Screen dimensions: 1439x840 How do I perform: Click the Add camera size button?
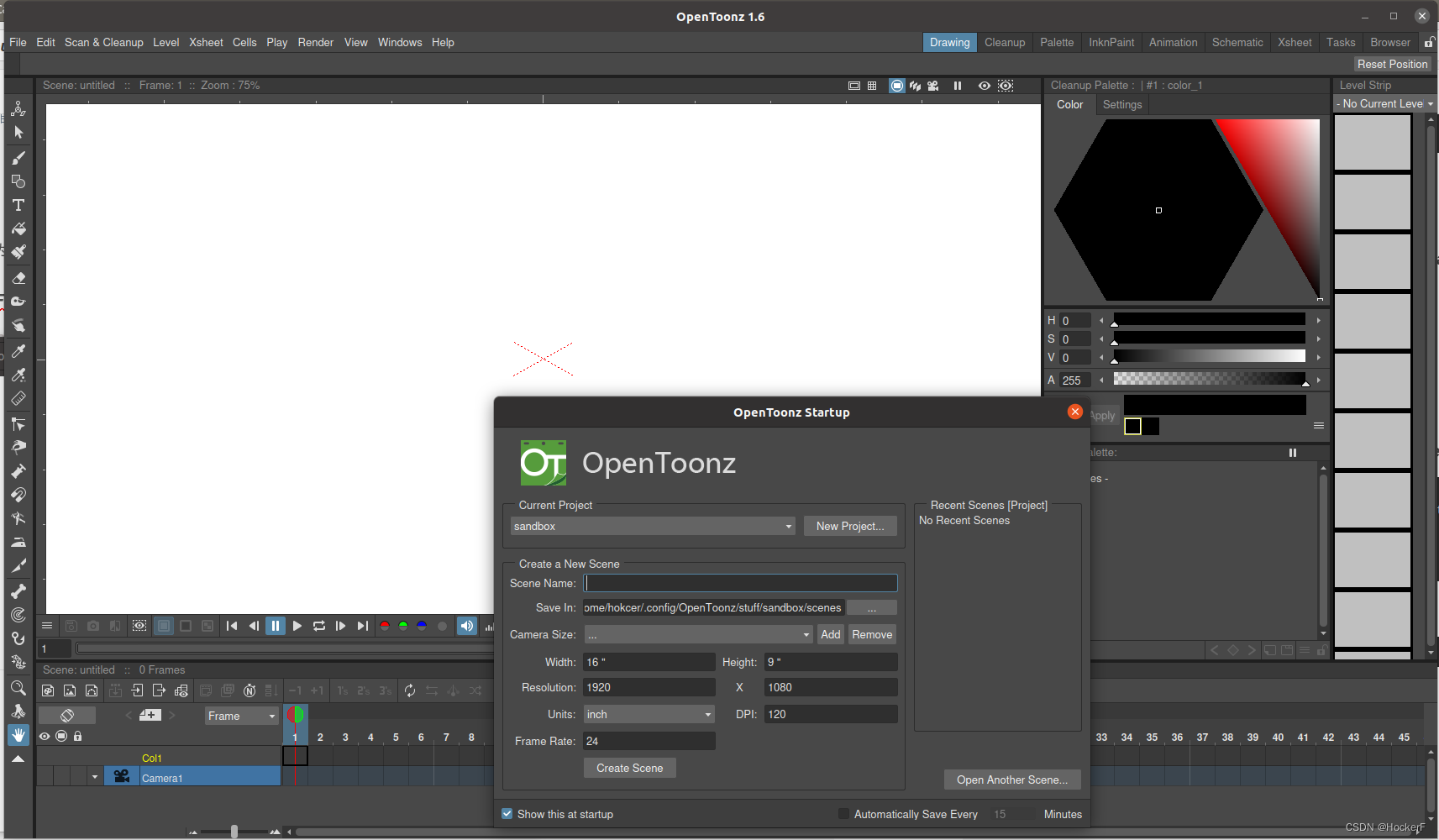point(831,634)
